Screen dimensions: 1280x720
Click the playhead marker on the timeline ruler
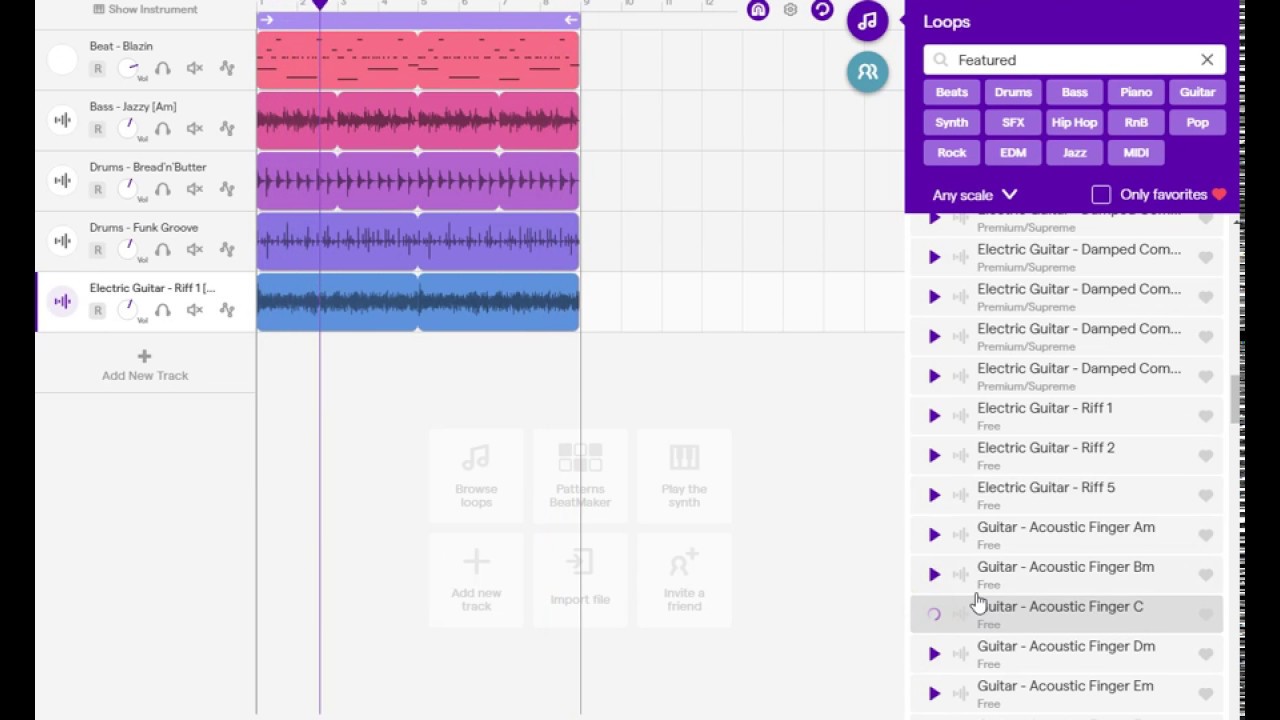(320, 5)
